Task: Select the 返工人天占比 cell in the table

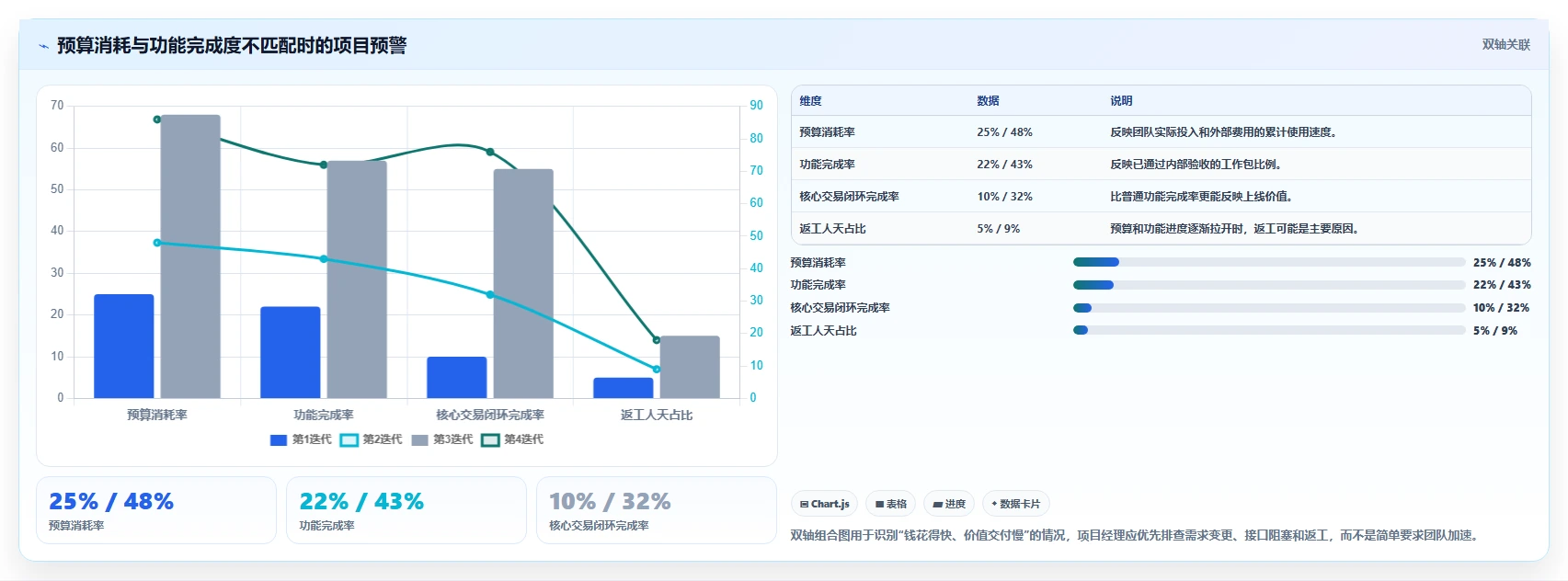Action: point(832,229)
